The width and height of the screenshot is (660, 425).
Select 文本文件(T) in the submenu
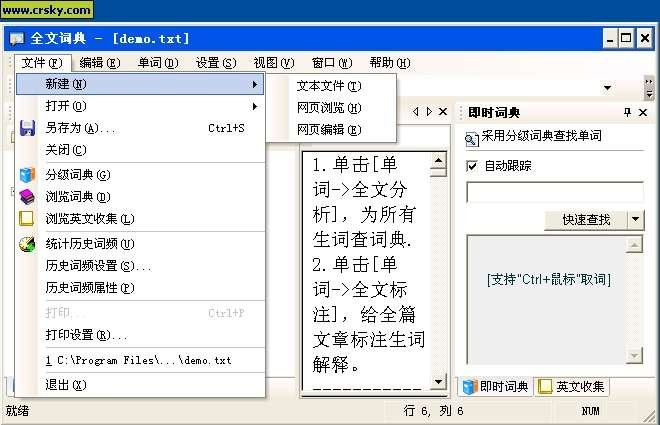point(331,86)
